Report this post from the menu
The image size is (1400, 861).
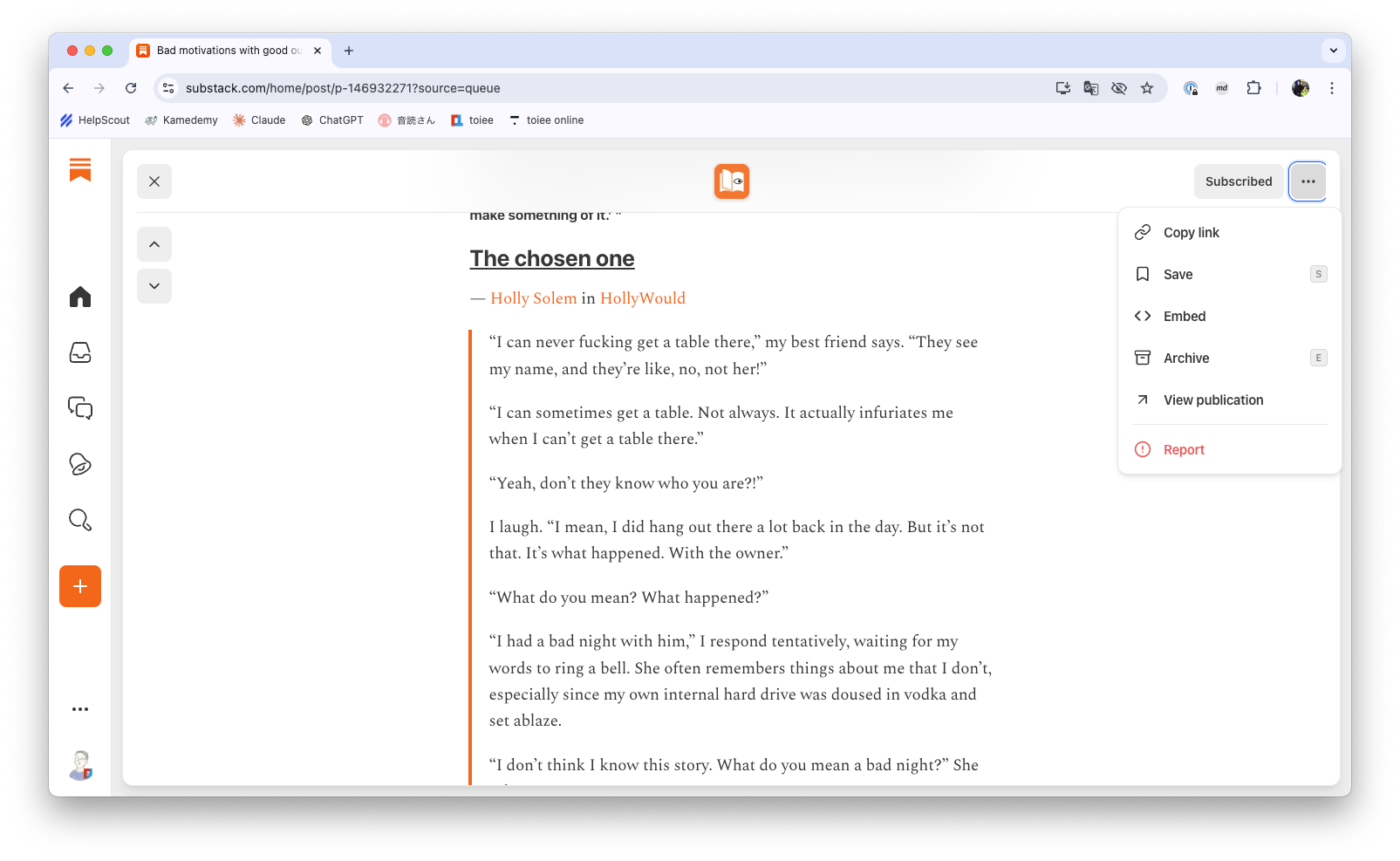tap(1230, 449)
